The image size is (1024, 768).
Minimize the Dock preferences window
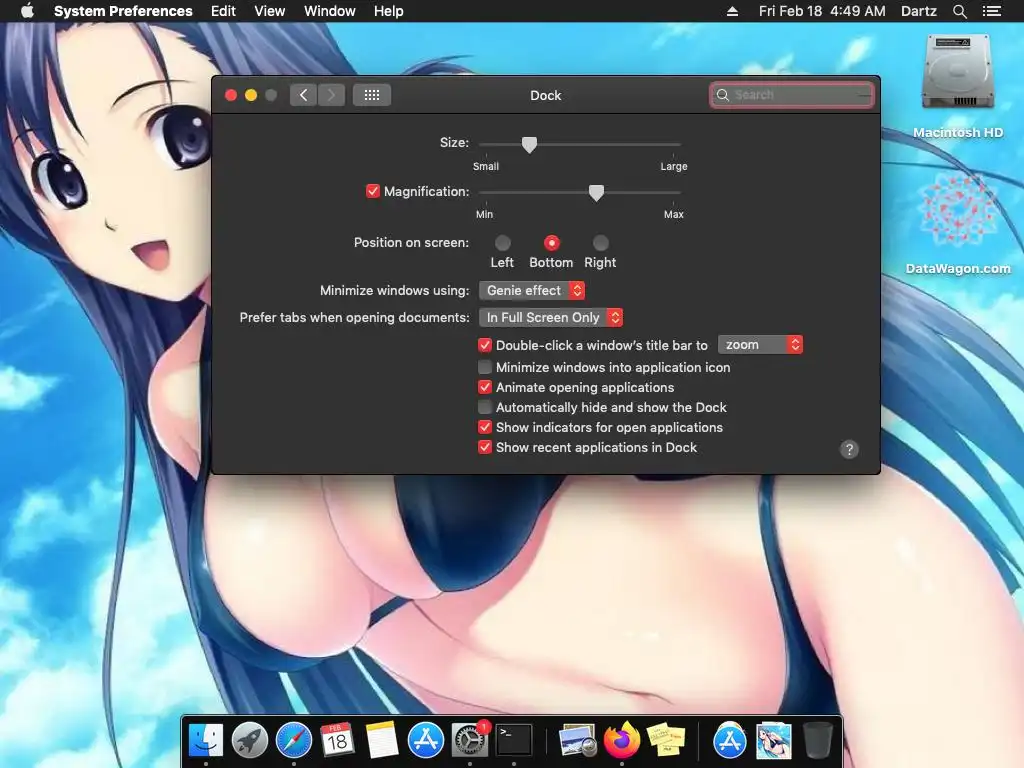pos(251,95)
